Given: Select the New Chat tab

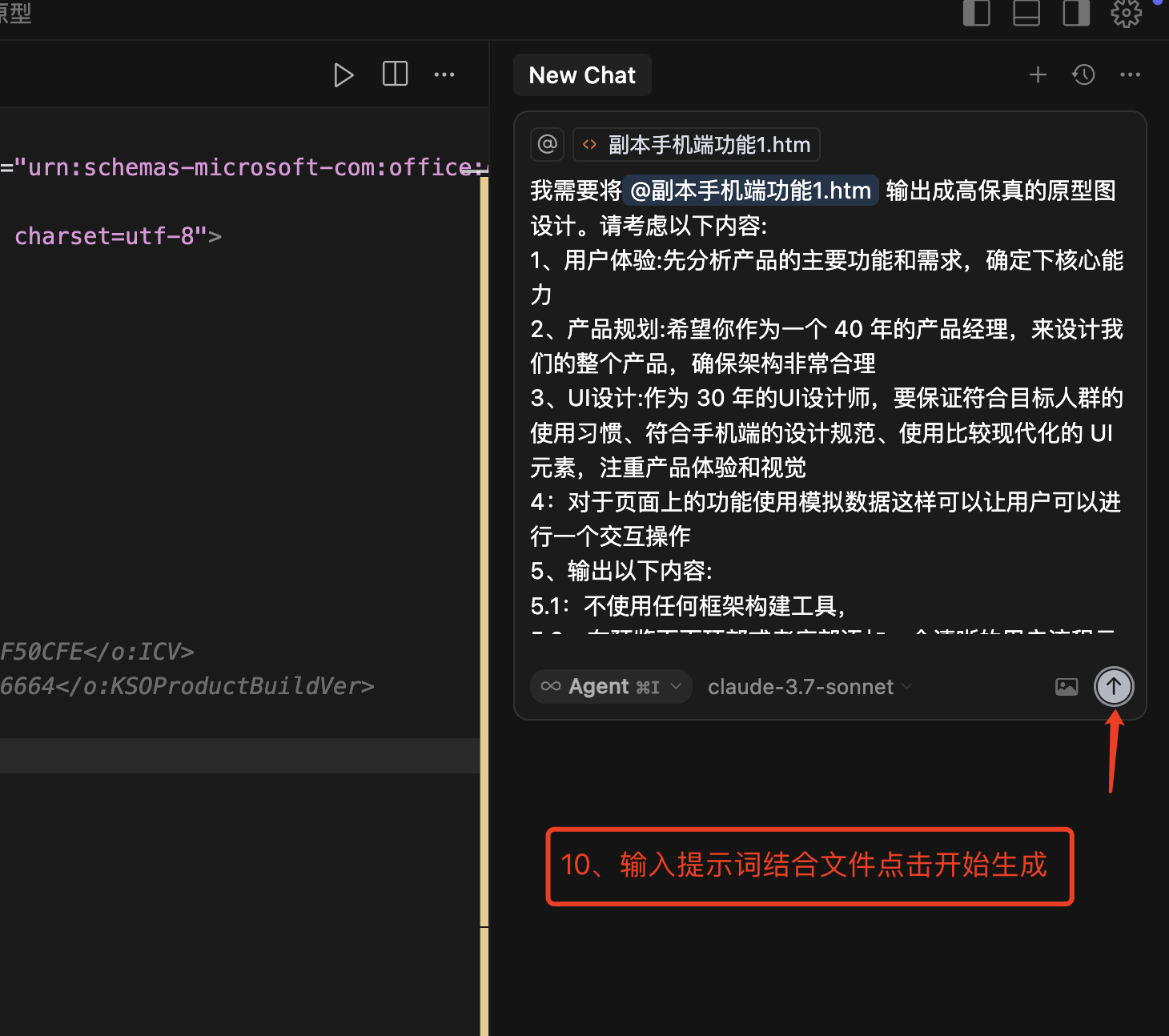Looking at the screenshot, I should pyautogui.click(x=582, y=74).
